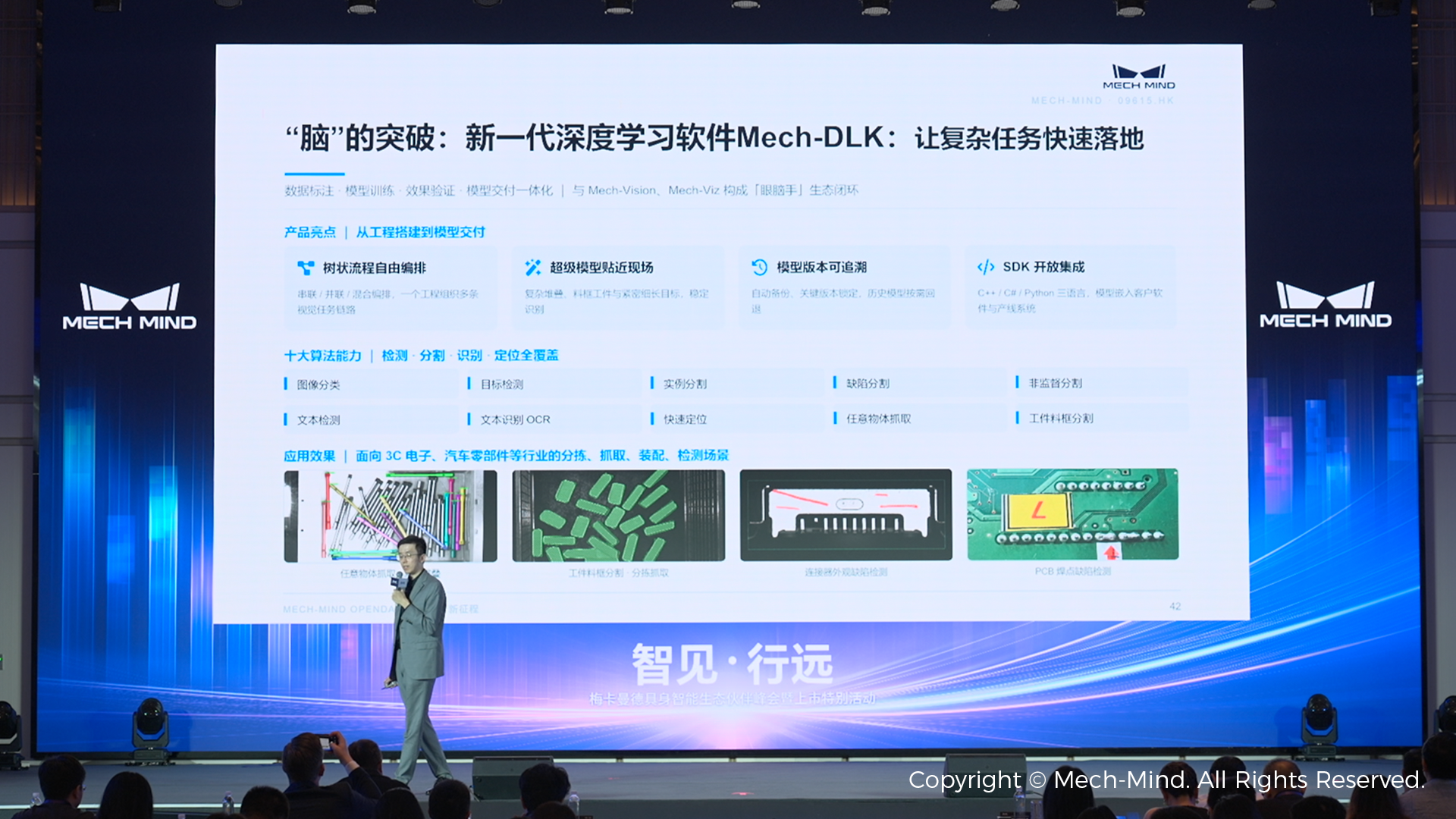Click the 模型版本可追溯 heading
The width and height of the screenshot is (1456, 819).
pyautogui.click(x=821, y=267)
